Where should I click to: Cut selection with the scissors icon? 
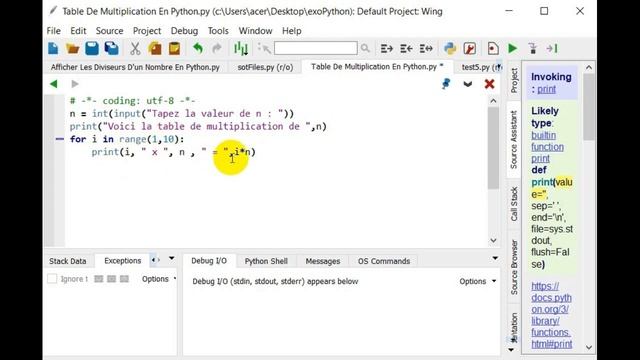[135, 49]
